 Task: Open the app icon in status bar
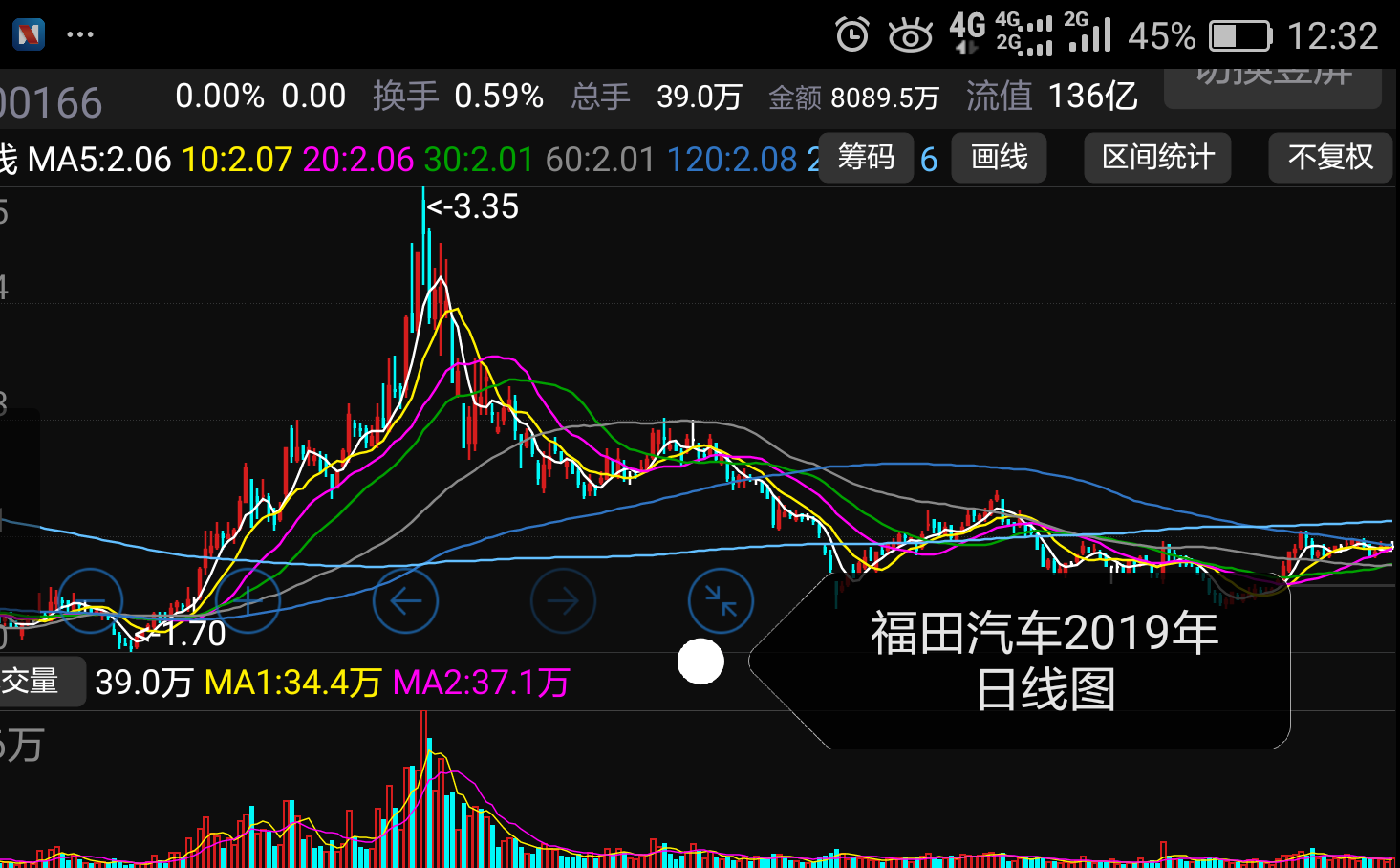(29, 34)
